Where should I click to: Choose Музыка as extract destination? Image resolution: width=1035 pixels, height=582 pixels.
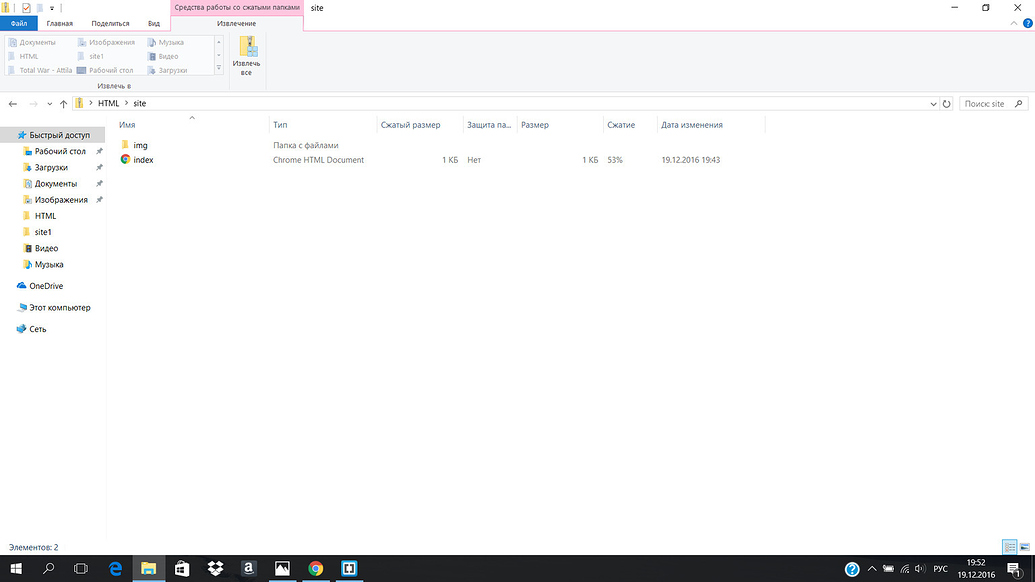point(166,42)
